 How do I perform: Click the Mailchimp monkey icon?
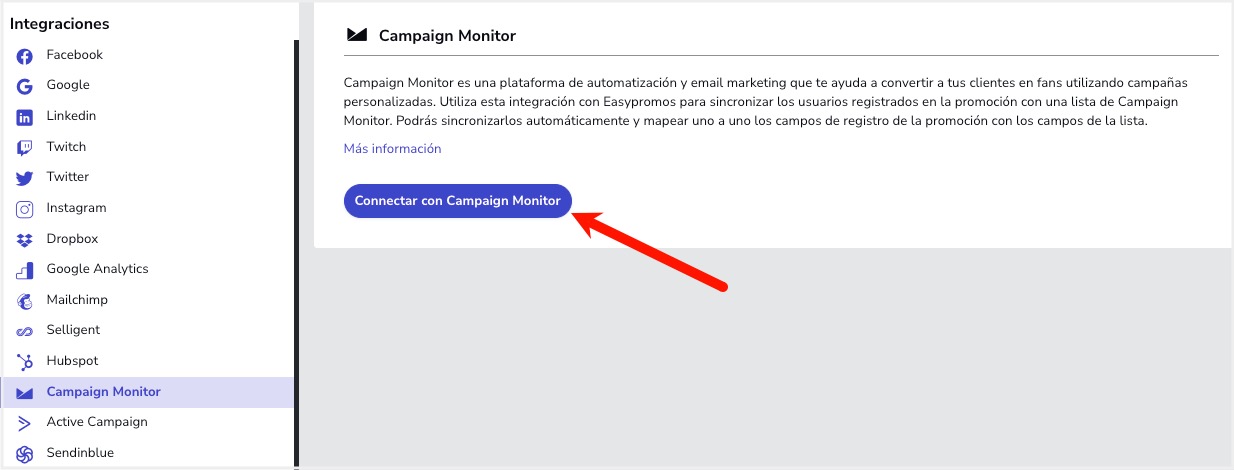pos(25,301)
